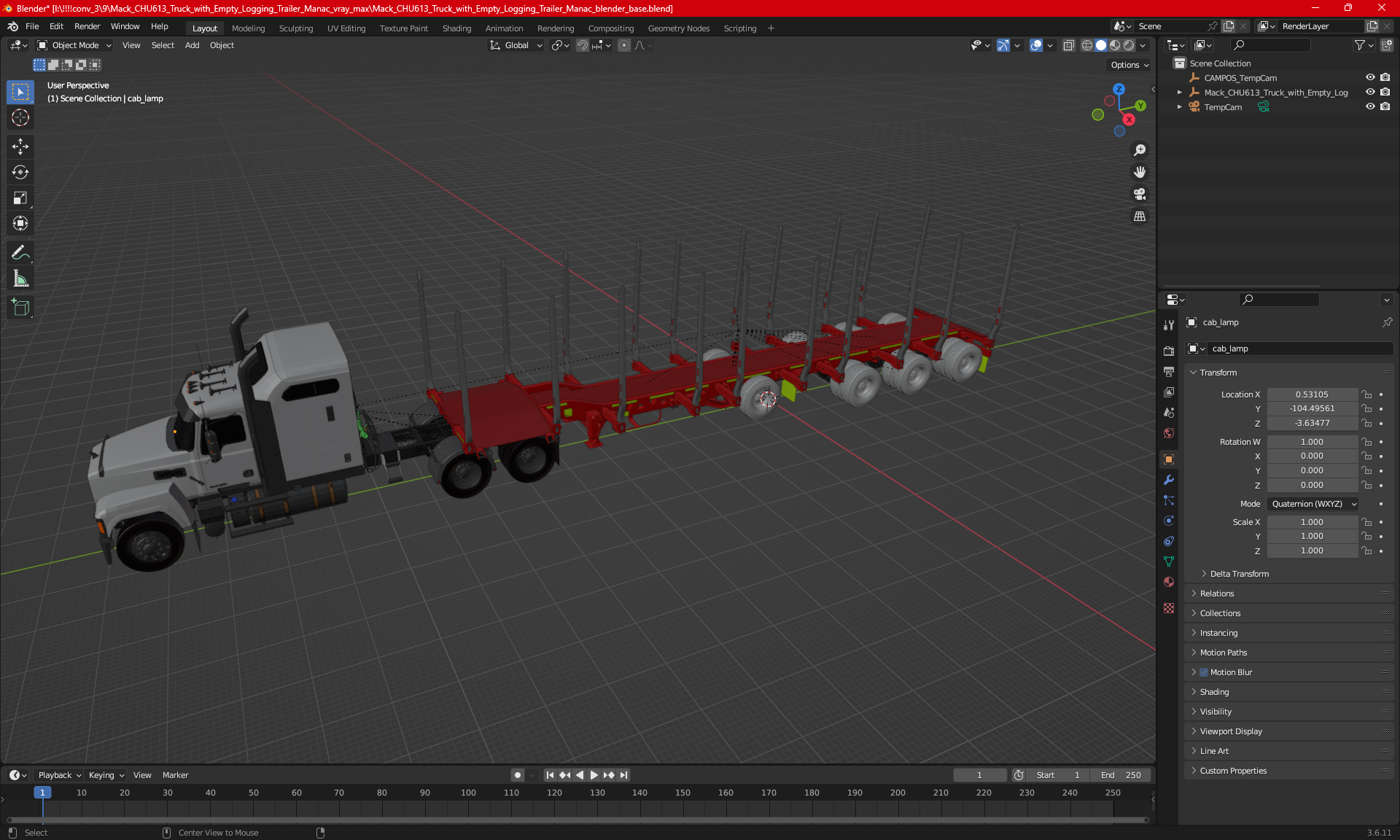This screenshot has width=1400, height=840.
Task: Open the Keying menu in timeline
Action: pos(106,775)
